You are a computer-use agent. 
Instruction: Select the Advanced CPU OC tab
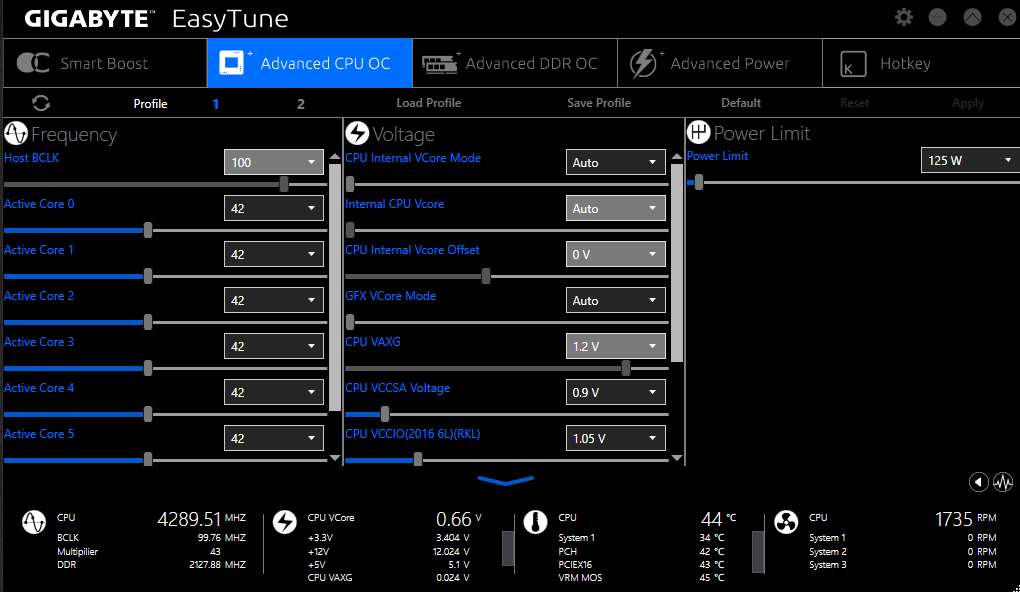tap(310, 63)
